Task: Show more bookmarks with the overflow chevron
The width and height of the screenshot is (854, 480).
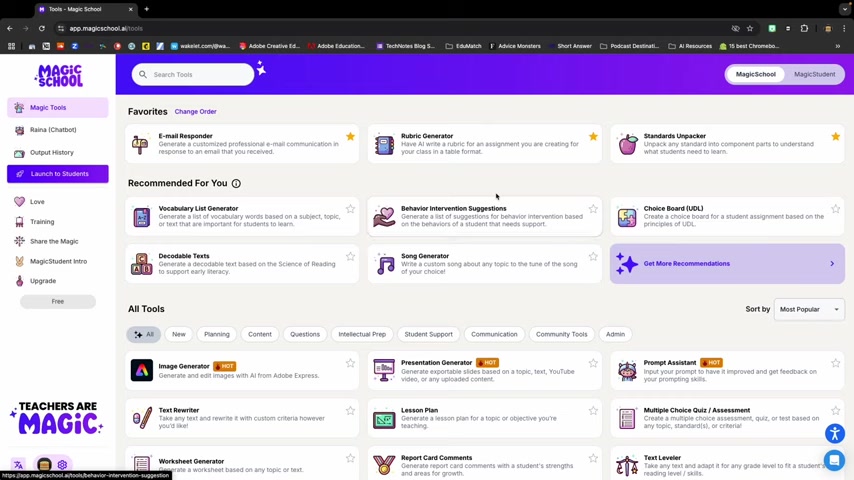Action: [838, 46]
